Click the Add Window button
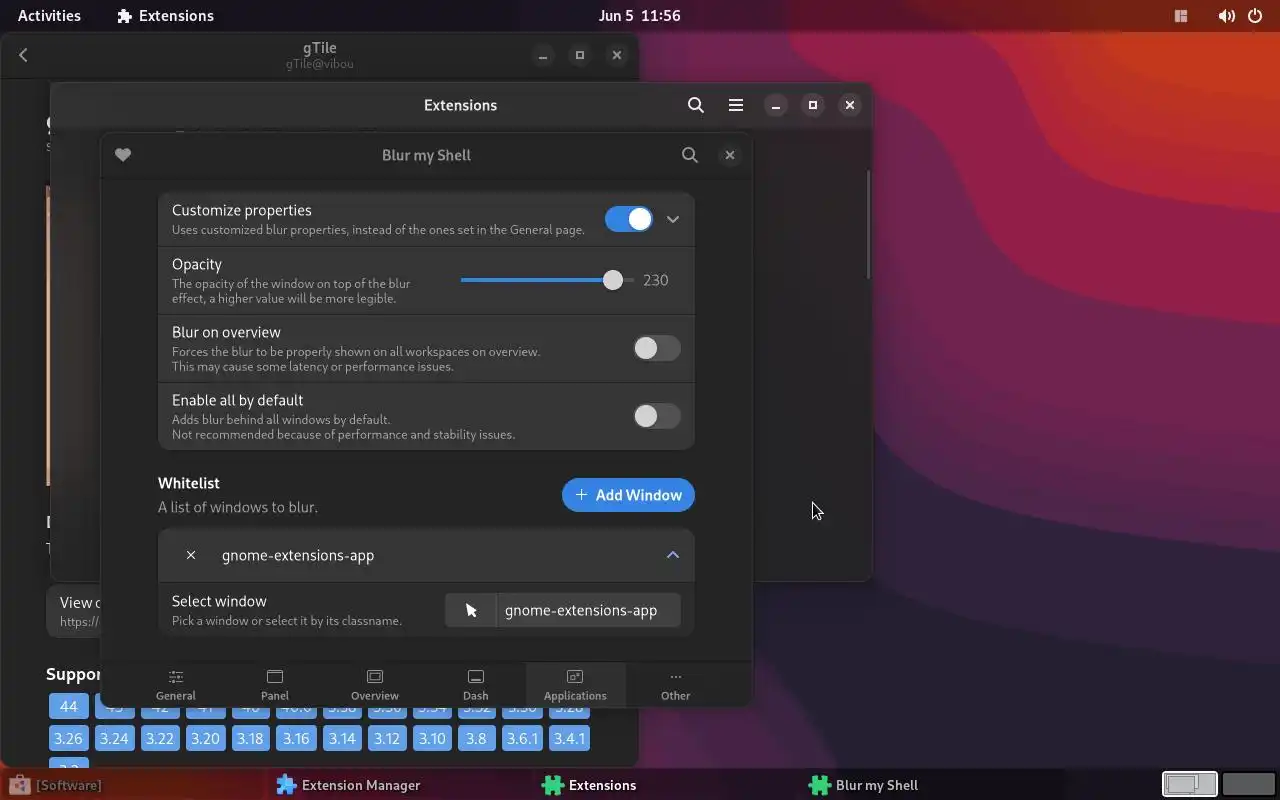Viewport: 1280px width, 800px height. (628, 495)
